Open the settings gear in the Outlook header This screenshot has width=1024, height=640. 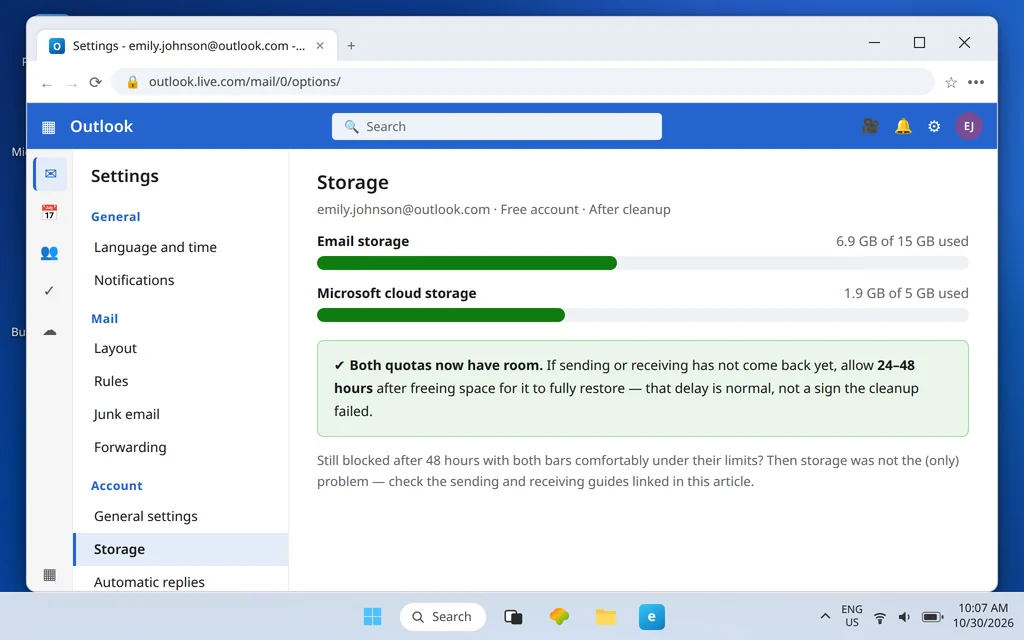934,127
